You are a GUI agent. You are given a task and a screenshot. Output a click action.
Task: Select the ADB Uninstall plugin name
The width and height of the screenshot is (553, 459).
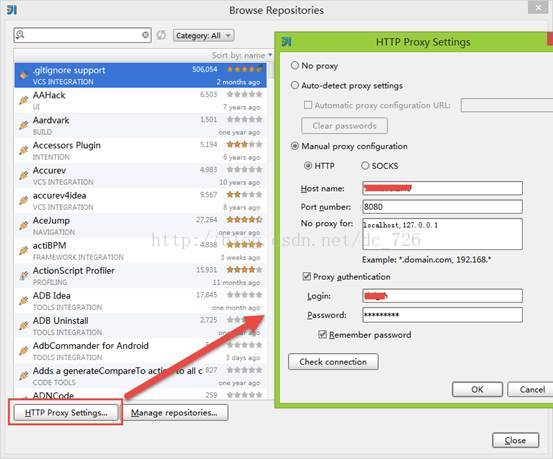point(61,321)
